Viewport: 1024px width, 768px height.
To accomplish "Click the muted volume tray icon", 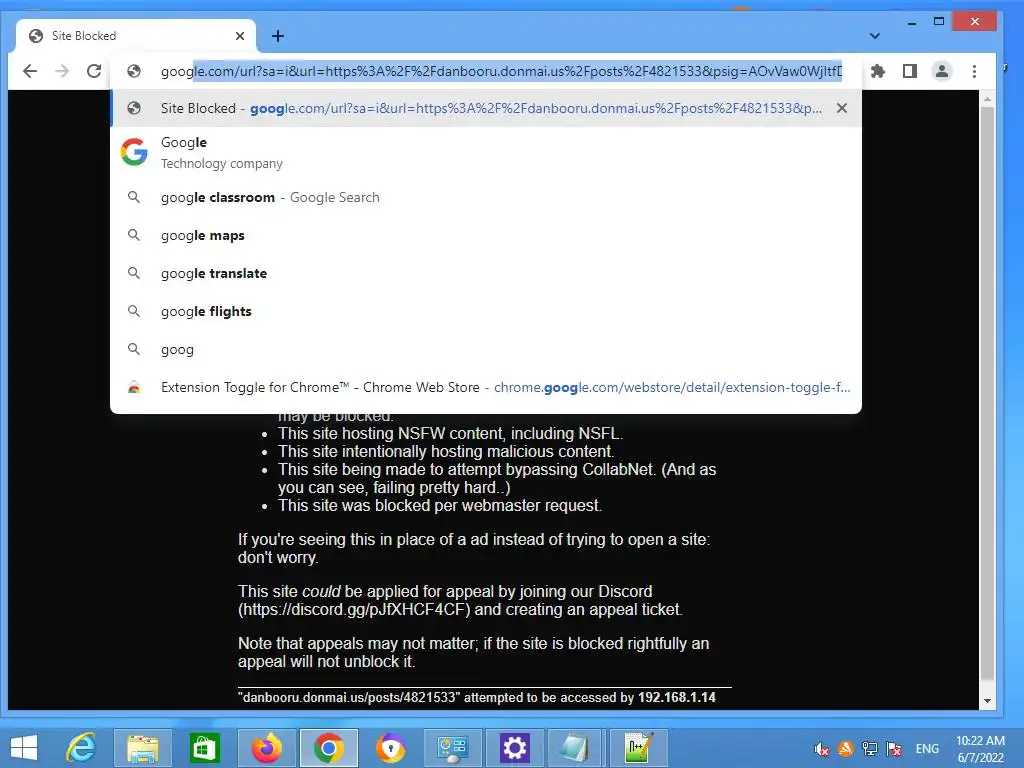I will pos(822,749).
